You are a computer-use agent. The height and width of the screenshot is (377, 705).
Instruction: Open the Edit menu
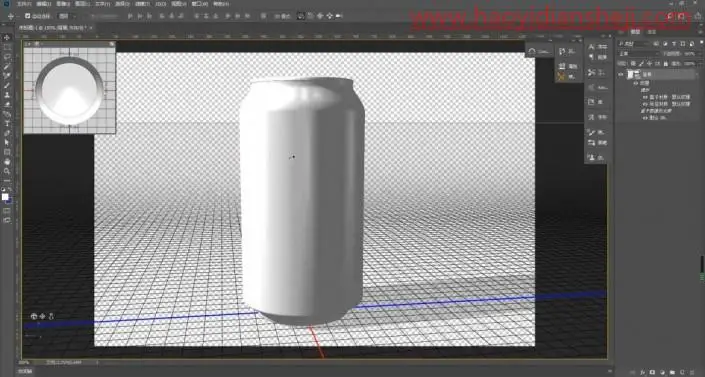coord(44,4)
